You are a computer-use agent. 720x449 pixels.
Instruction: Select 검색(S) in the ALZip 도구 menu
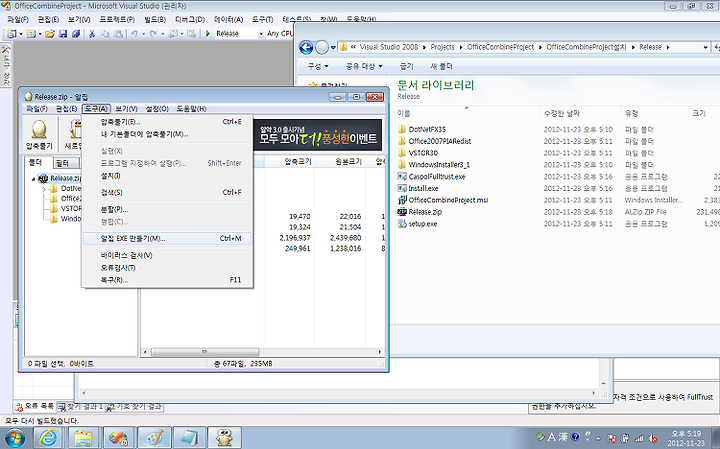click(x=168, y=192)
